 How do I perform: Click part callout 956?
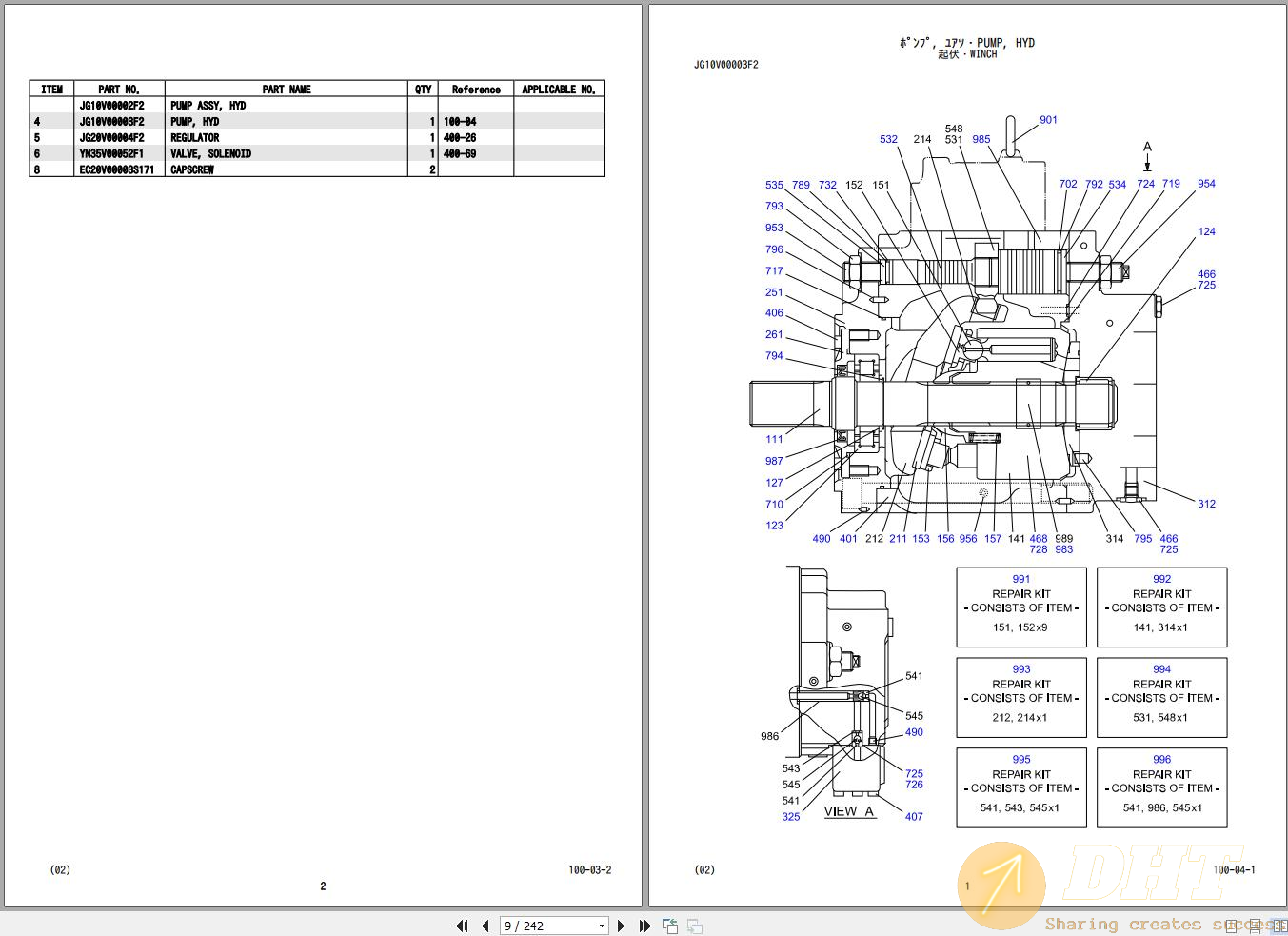968,539
